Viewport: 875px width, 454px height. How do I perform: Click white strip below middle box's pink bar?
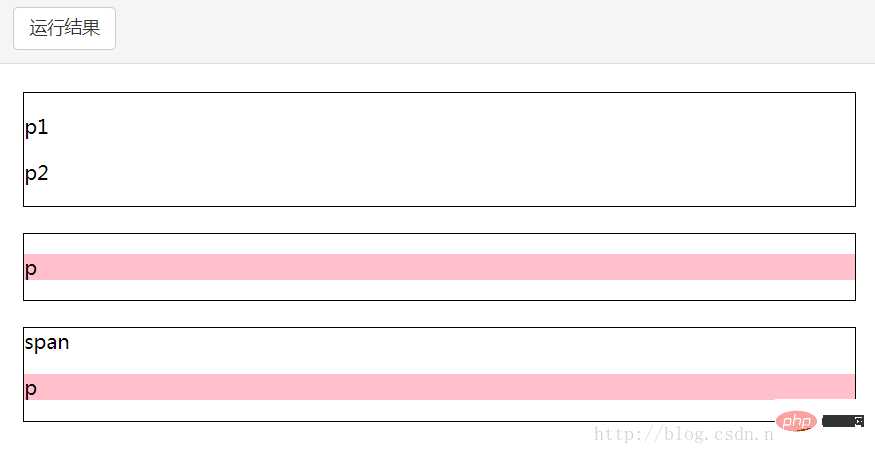[440, 290]
